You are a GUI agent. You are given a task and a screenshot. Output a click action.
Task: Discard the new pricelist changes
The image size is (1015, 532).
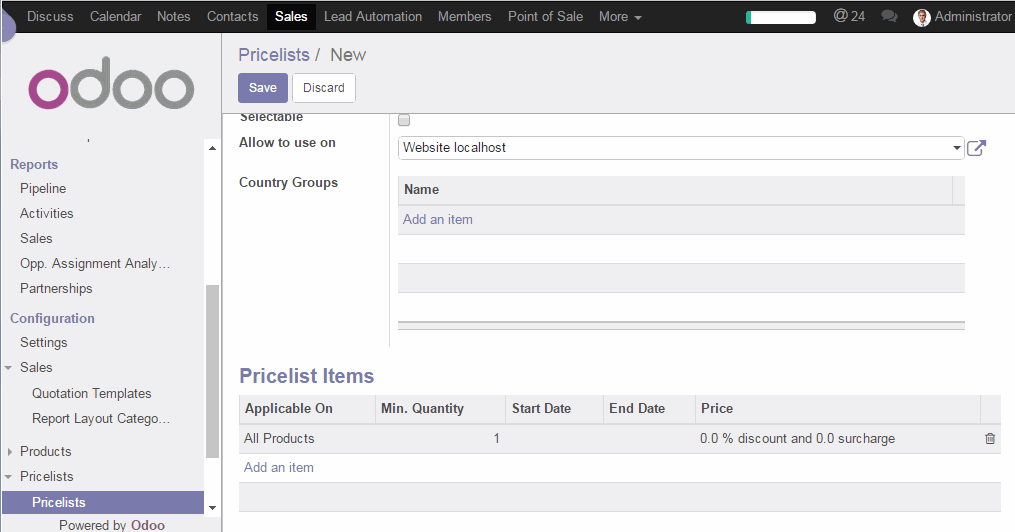click(x=323, y=88)
